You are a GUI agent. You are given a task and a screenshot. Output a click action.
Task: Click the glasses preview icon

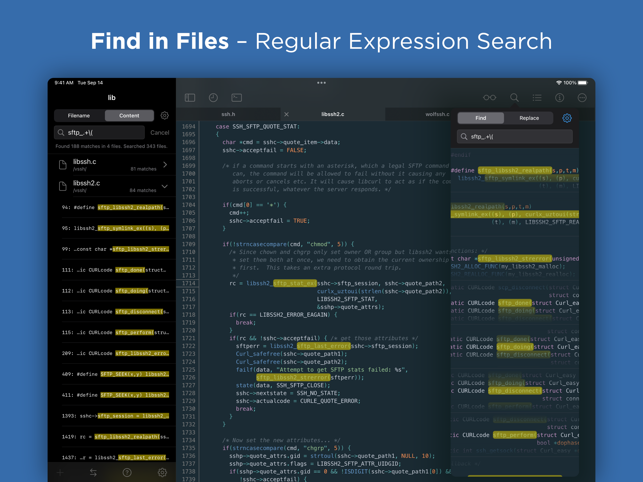pos(490,98)
